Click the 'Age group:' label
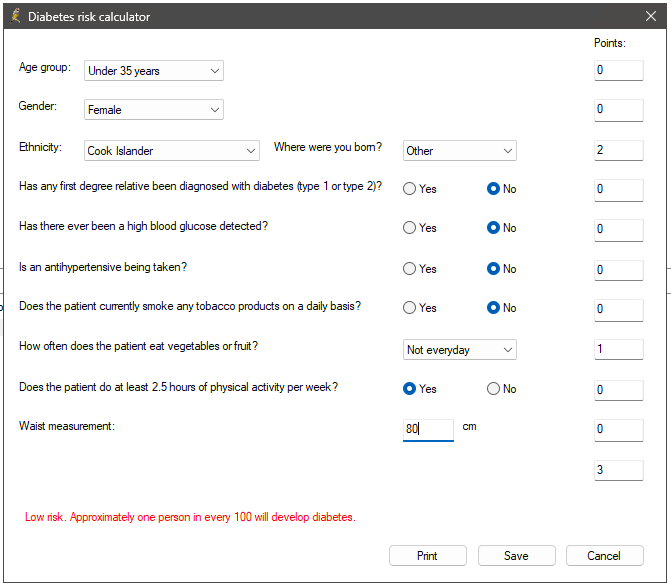Screen dimensions: 671x588 [x=45, y=68]
